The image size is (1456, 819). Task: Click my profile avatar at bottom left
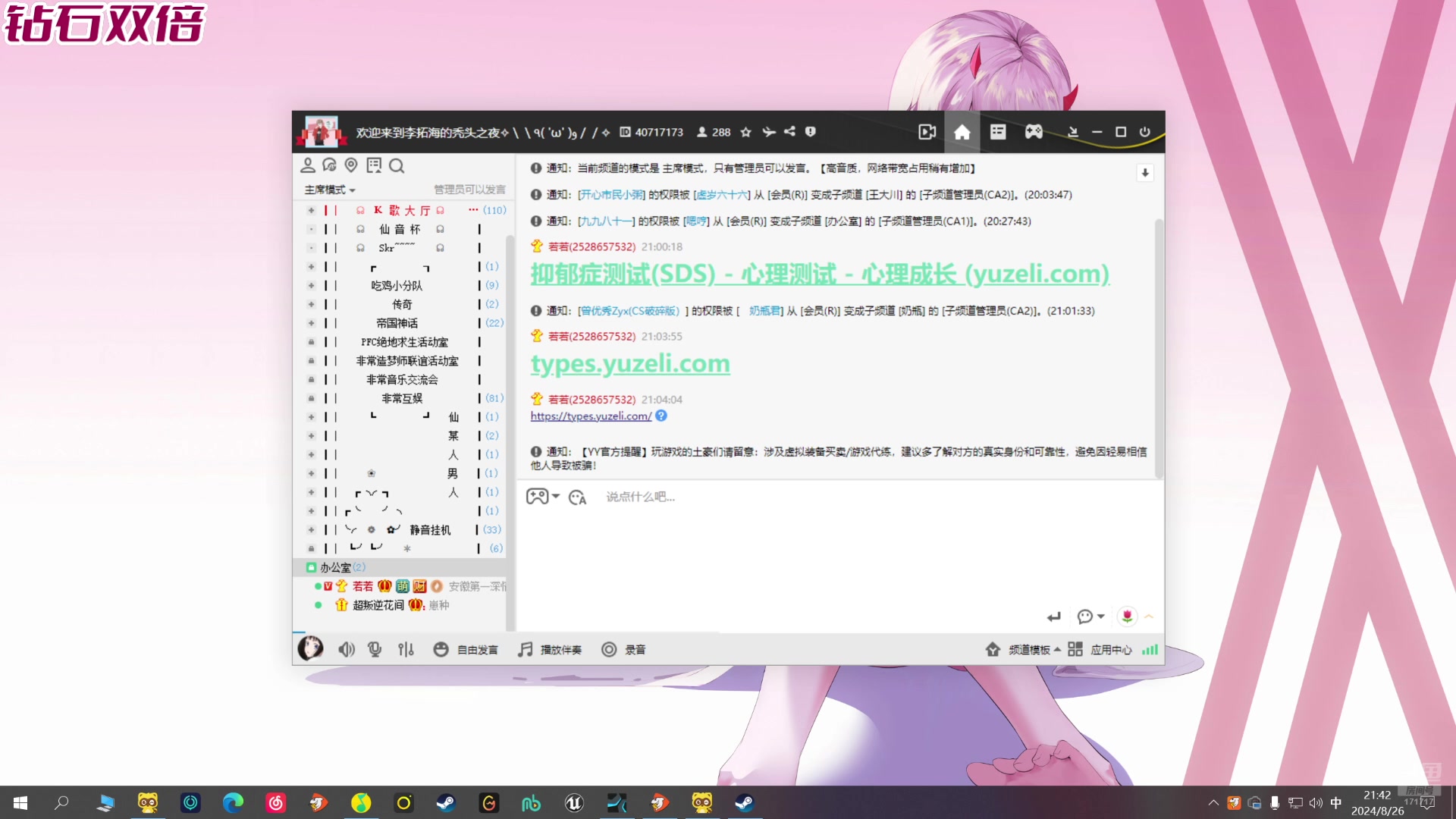pos(310,649)
